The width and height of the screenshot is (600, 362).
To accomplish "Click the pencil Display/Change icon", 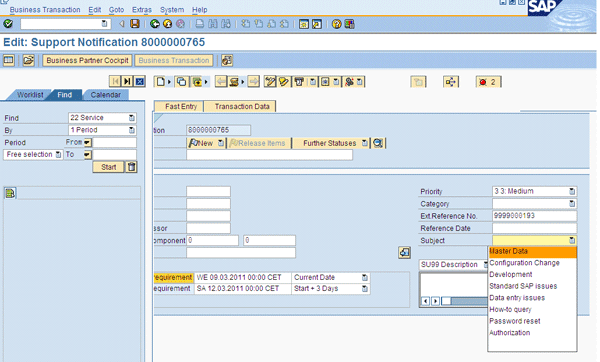I will 270,82.
